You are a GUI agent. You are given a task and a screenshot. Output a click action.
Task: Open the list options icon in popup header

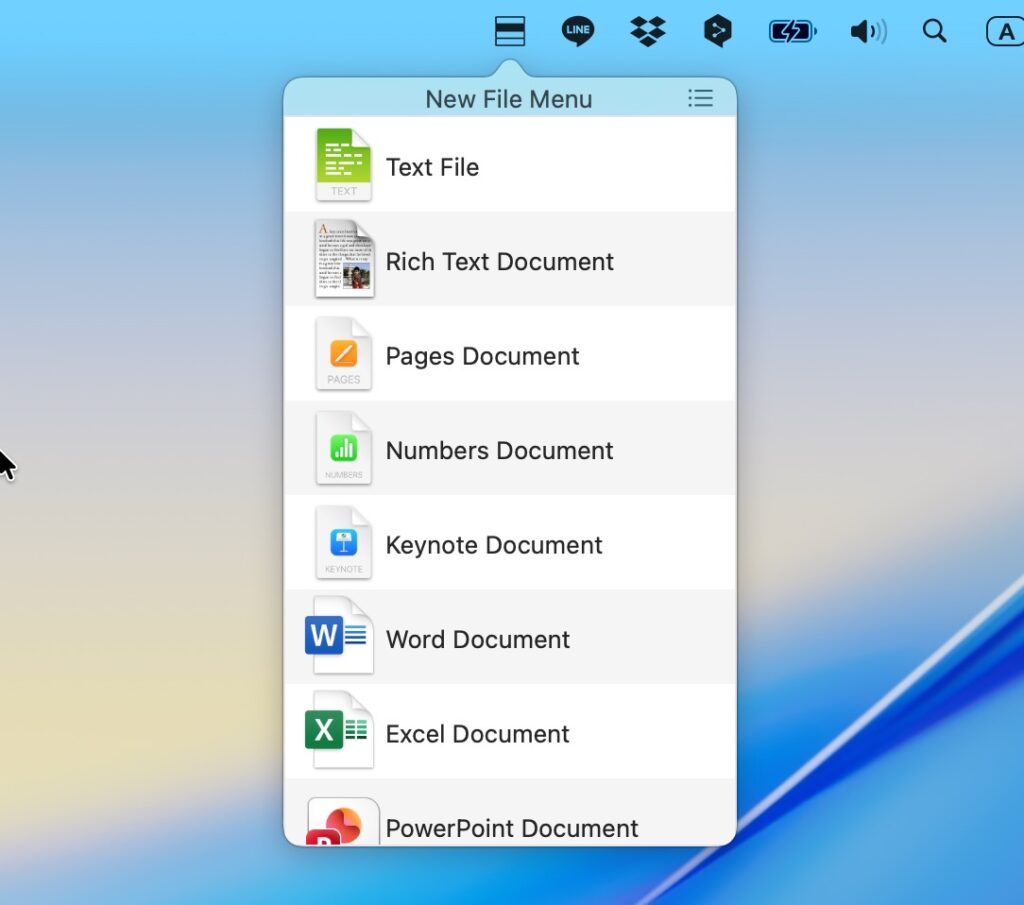700,98
